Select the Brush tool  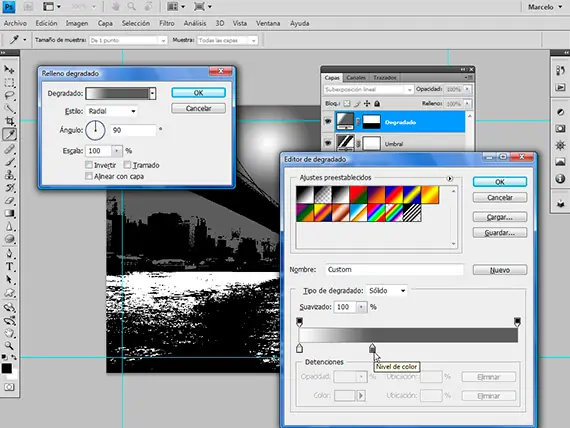9,161
